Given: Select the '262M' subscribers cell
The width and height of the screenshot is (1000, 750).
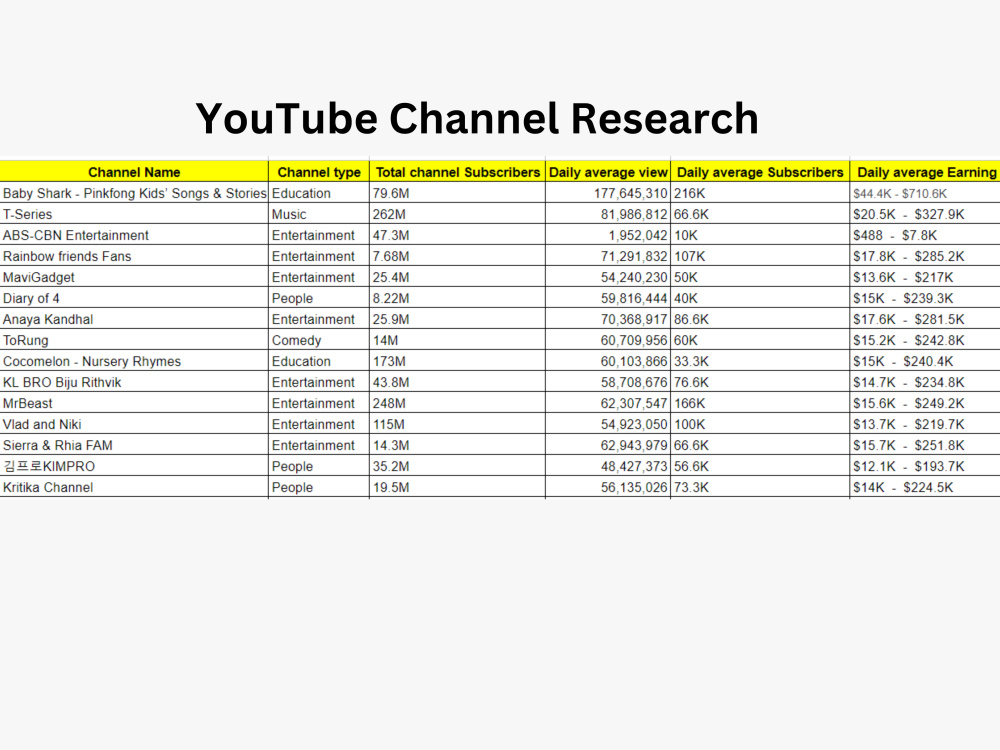Looking at the screenshot, I should click(x=457, y=214).
